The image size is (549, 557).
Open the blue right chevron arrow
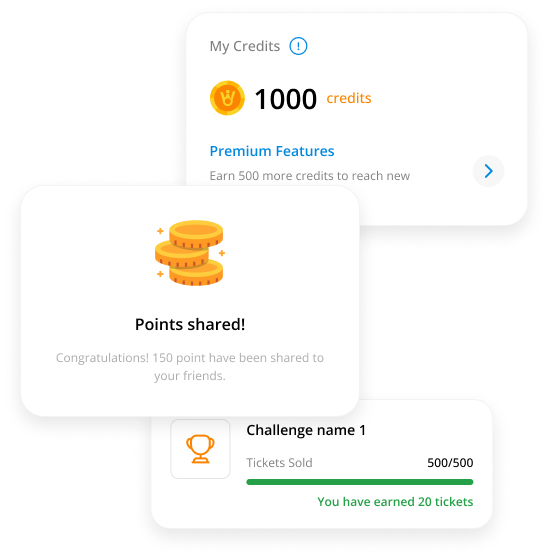coord(489,171)
